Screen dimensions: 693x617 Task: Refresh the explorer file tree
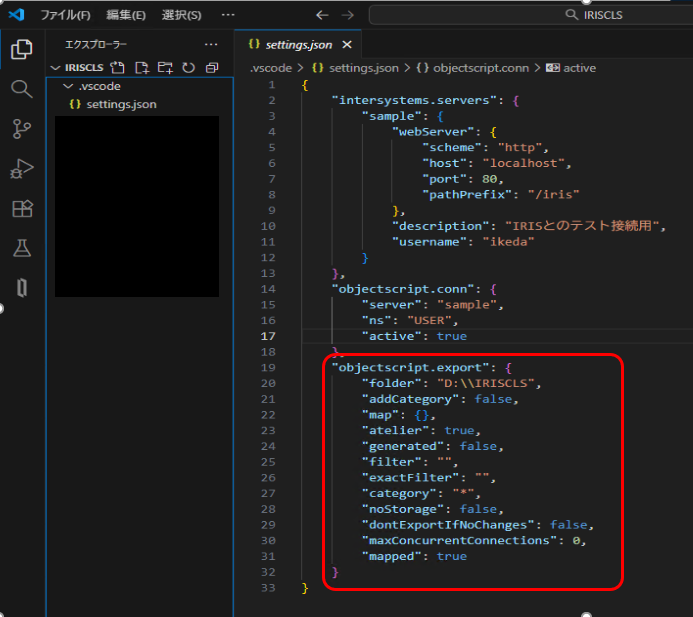pyautogui.click(x=188, y=68)
